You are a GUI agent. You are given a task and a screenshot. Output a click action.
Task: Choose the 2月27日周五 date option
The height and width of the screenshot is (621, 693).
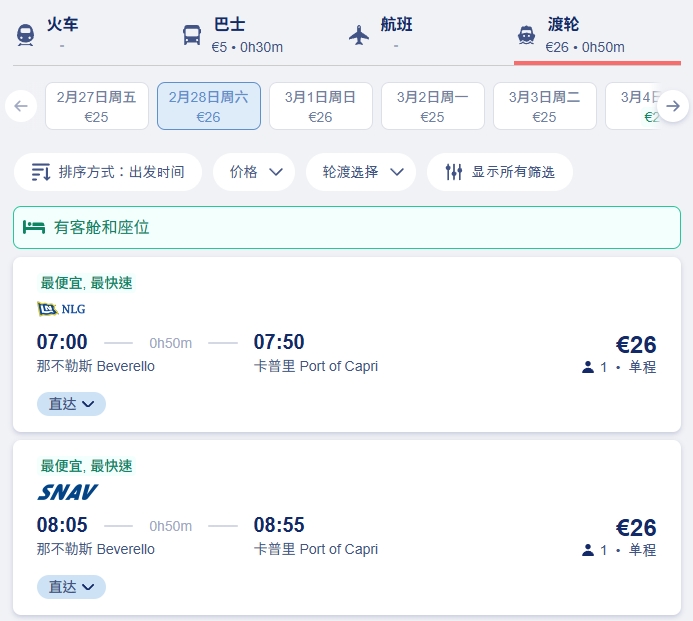[x=97, y=106]
